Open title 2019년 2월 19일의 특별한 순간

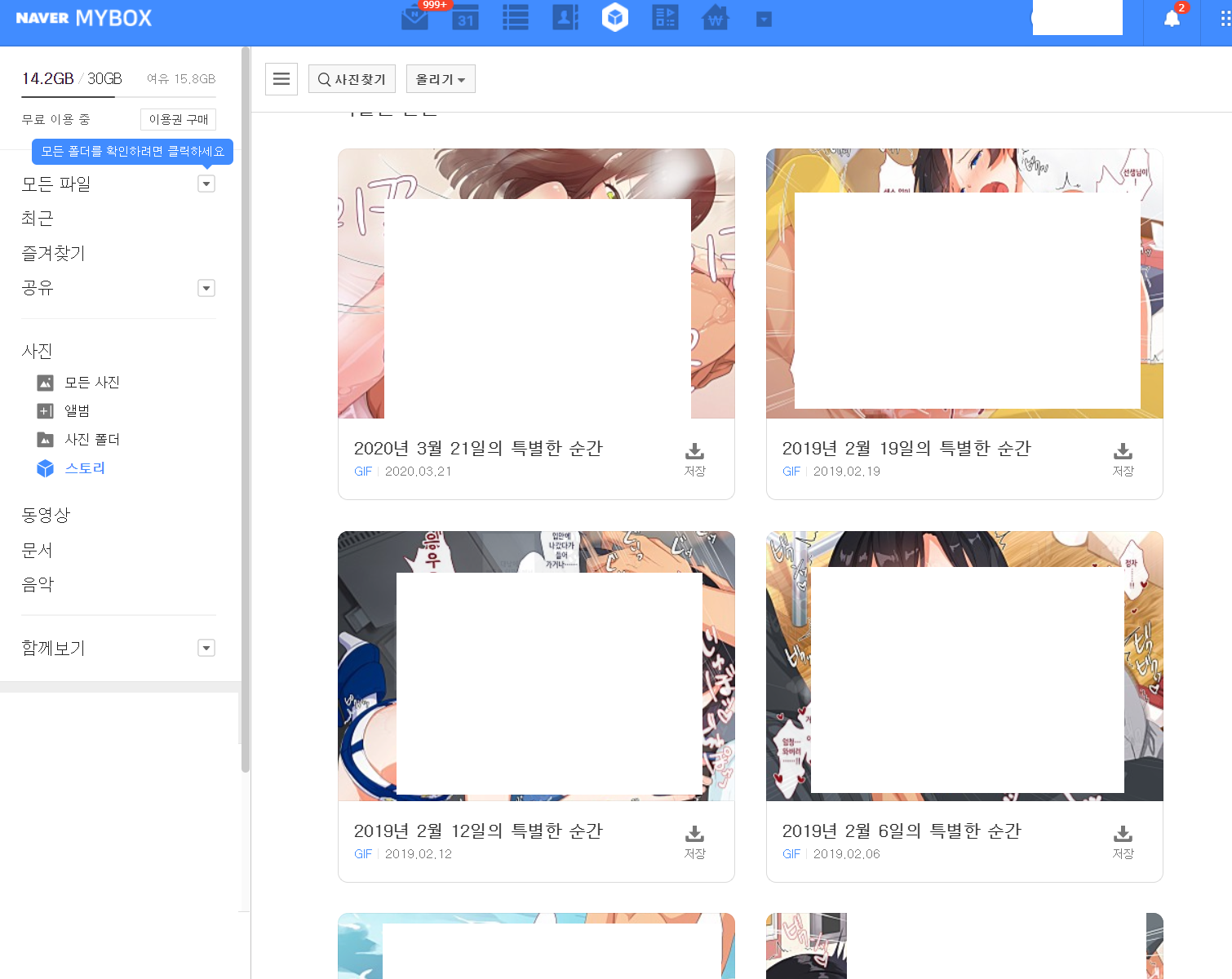click(x=906, y=449)
